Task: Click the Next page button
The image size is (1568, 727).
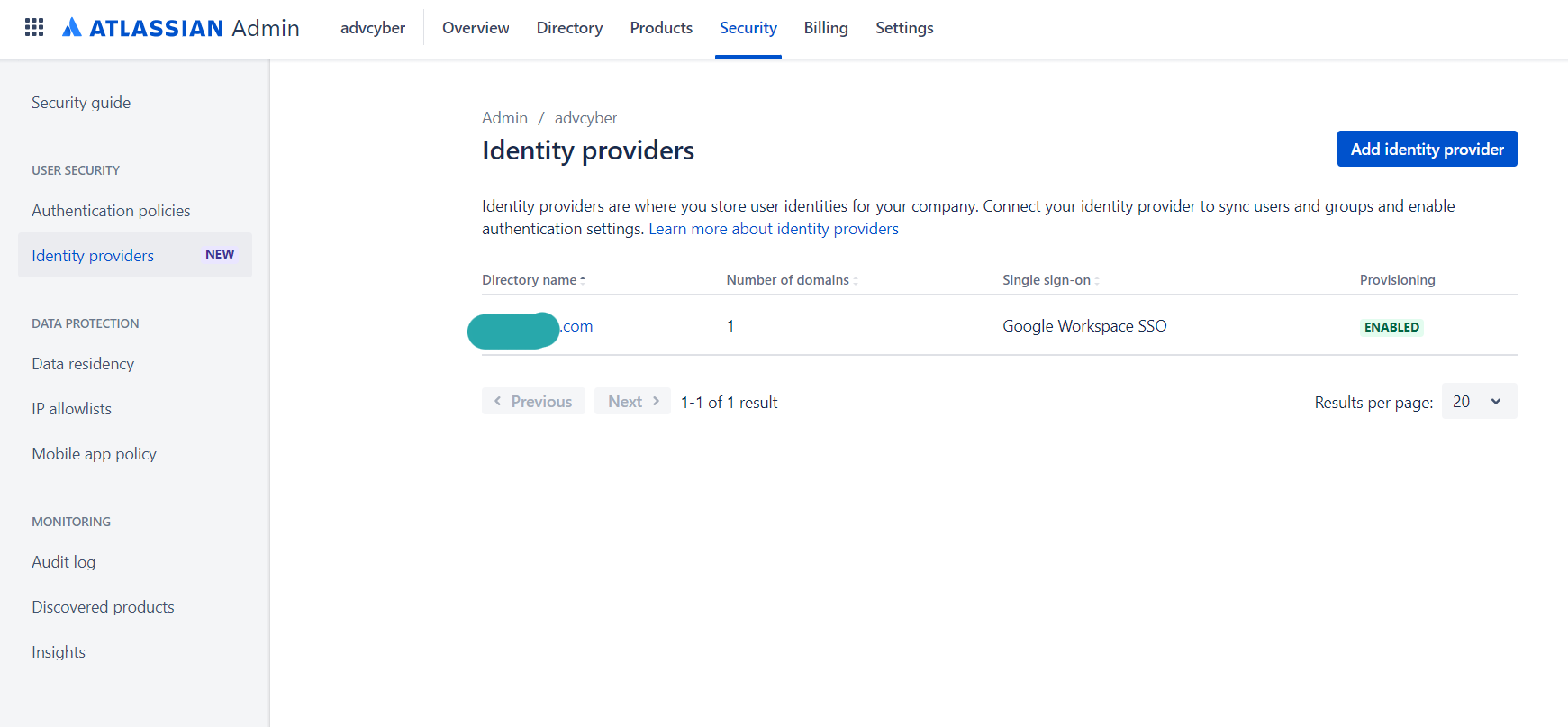Action: [632, 401]
